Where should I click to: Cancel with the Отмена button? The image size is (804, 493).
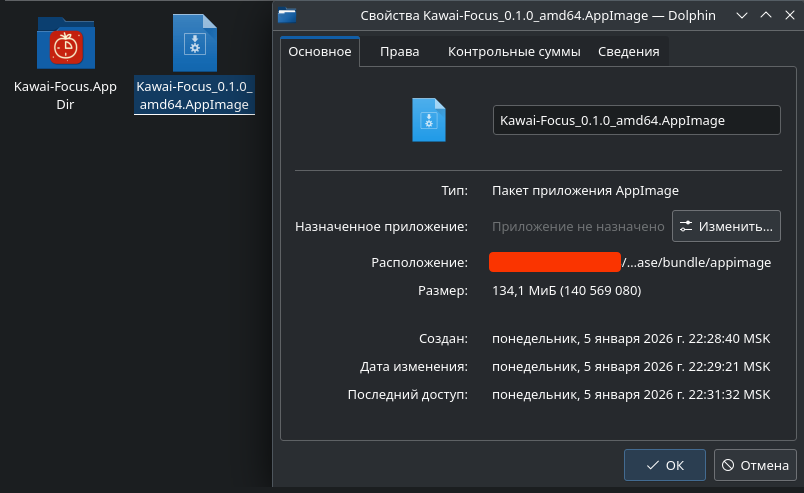click(755, 465)
